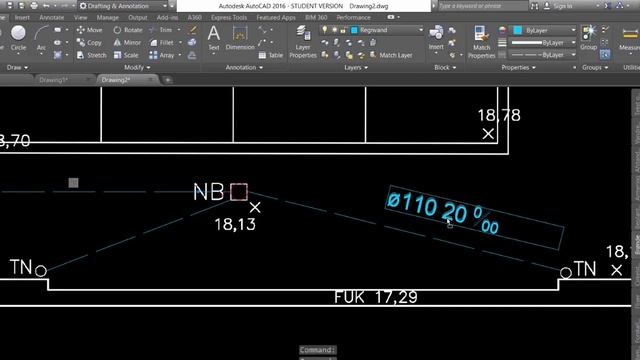Open Layer Properties manager
The height and width of the screenshot is (360, 640).
point(303,42)
